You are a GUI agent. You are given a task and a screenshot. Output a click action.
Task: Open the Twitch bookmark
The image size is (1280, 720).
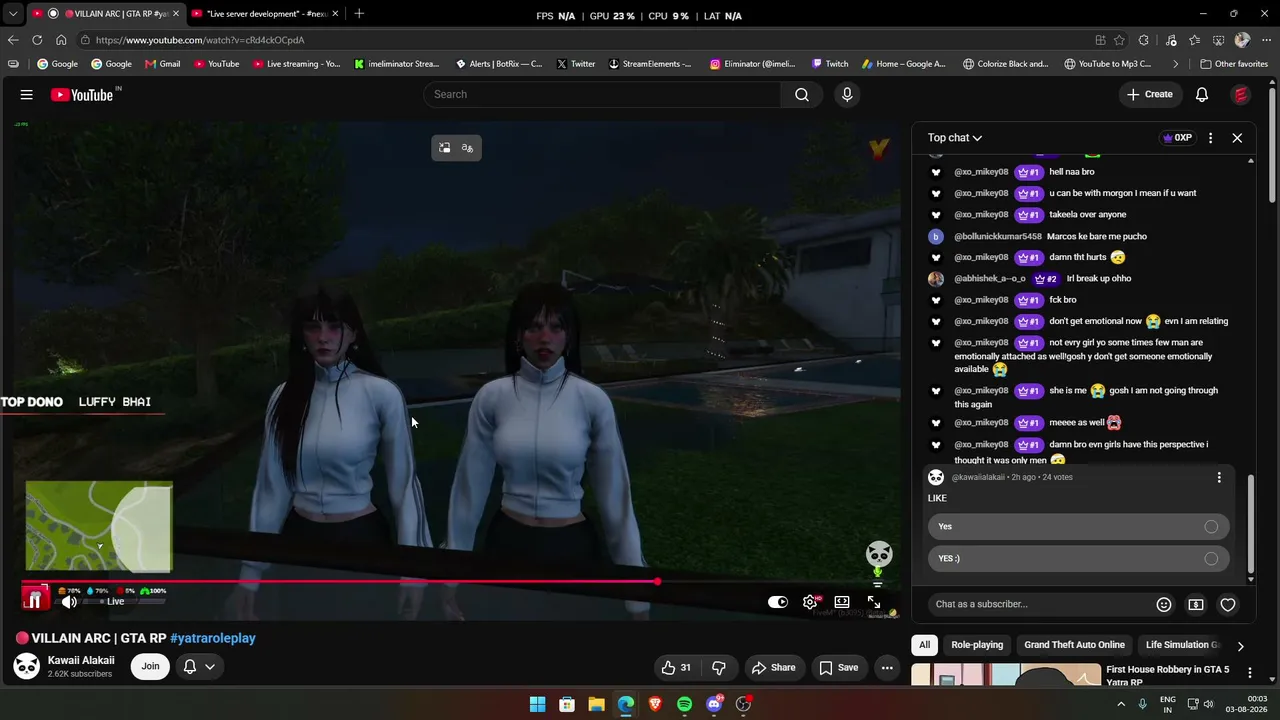(830, 64)
